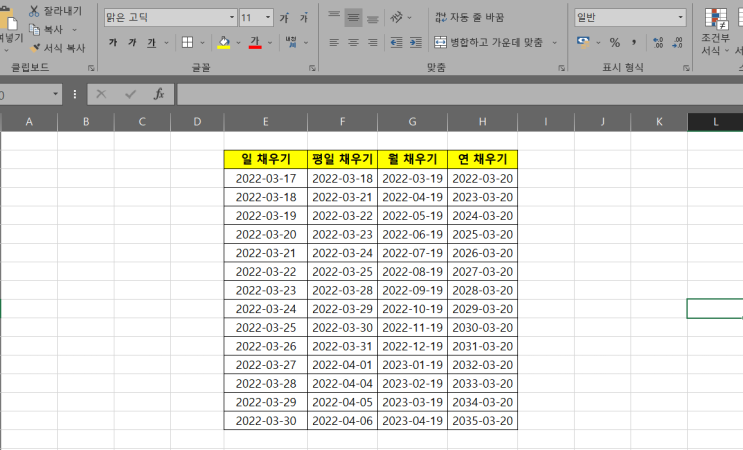Open Conditional Formatting (조건부 서식)
Image resolution: width=743 pixels, height=450 pixels.
pos(716,31)
